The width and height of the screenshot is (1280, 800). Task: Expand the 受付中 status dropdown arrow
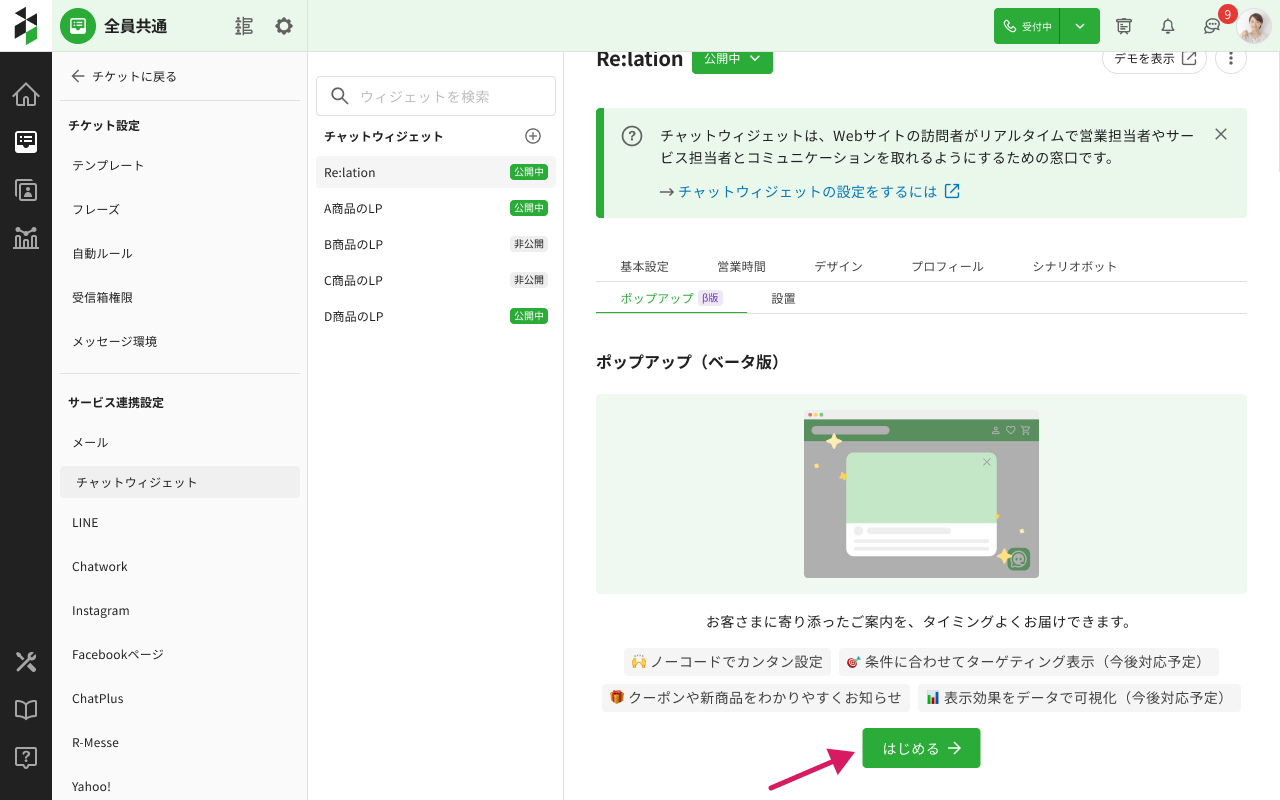(1080, 26)
